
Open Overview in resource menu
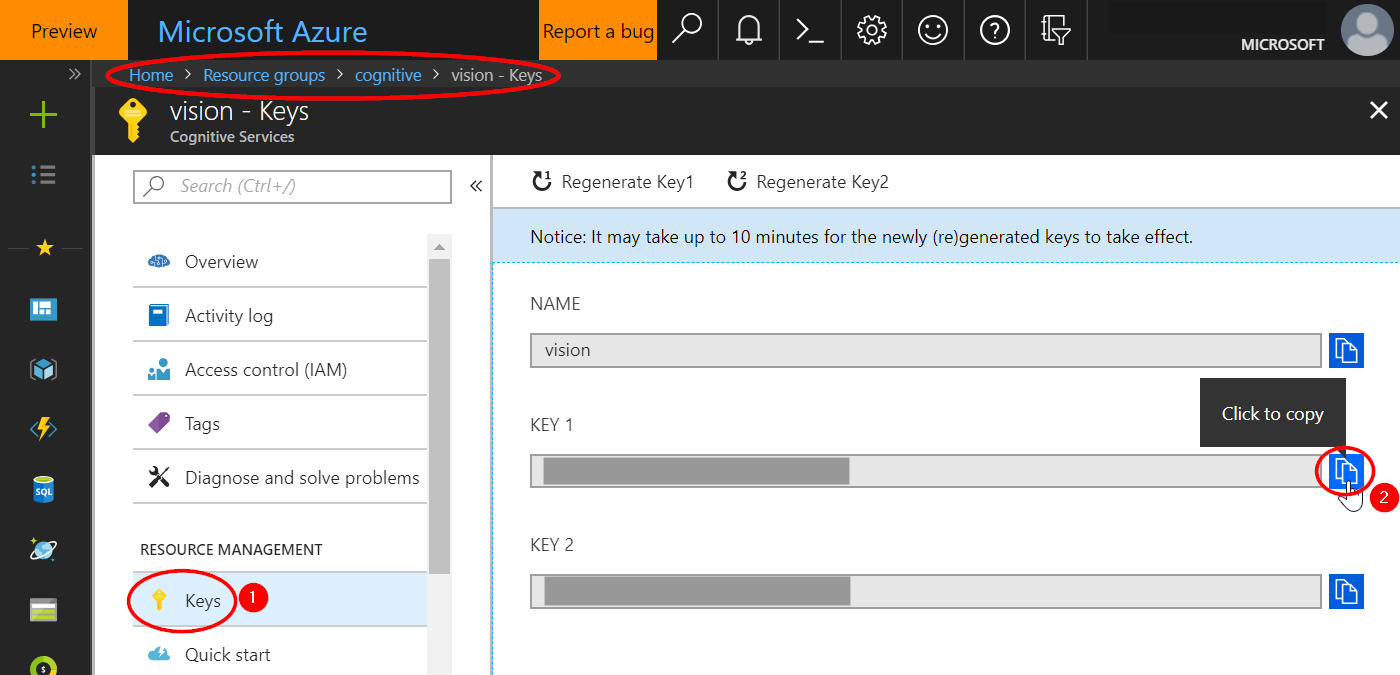(280, 261)
